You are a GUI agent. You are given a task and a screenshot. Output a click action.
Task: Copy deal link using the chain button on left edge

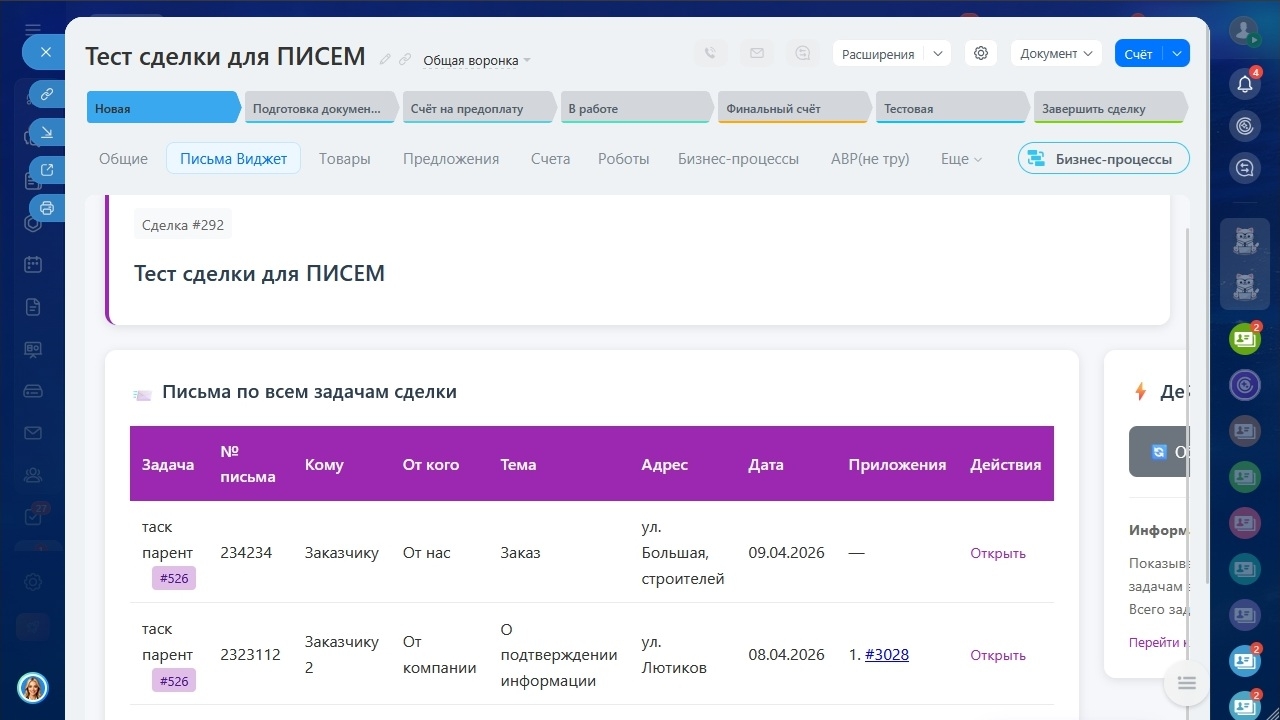(47, 94)
